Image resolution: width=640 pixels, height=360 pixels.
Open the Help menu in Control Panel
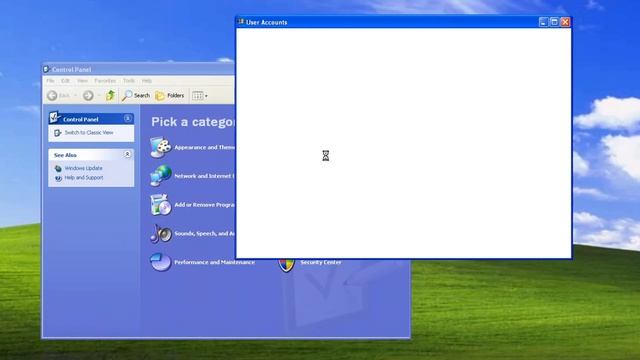(147, 81)
